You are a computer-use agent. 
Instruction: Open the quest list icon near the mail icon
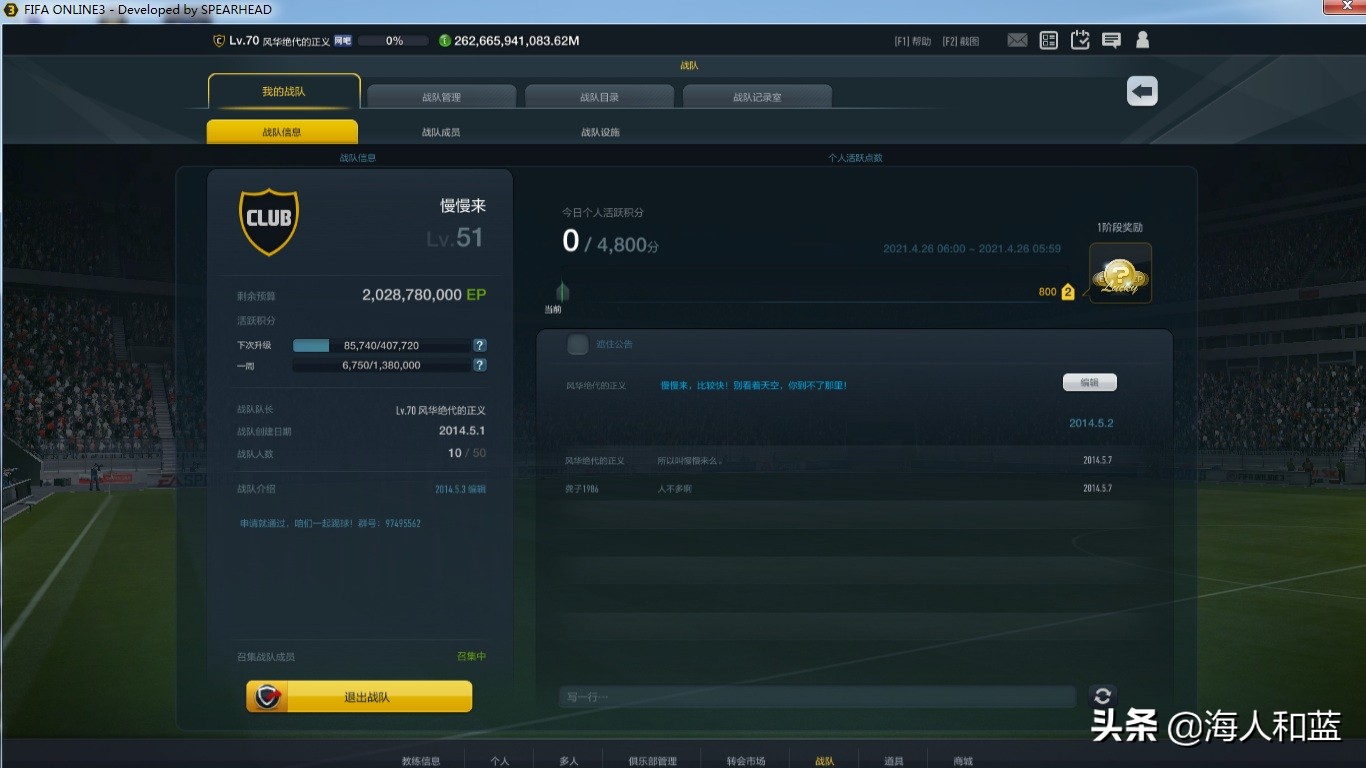pyautogui.click(x=1048, y=40)
